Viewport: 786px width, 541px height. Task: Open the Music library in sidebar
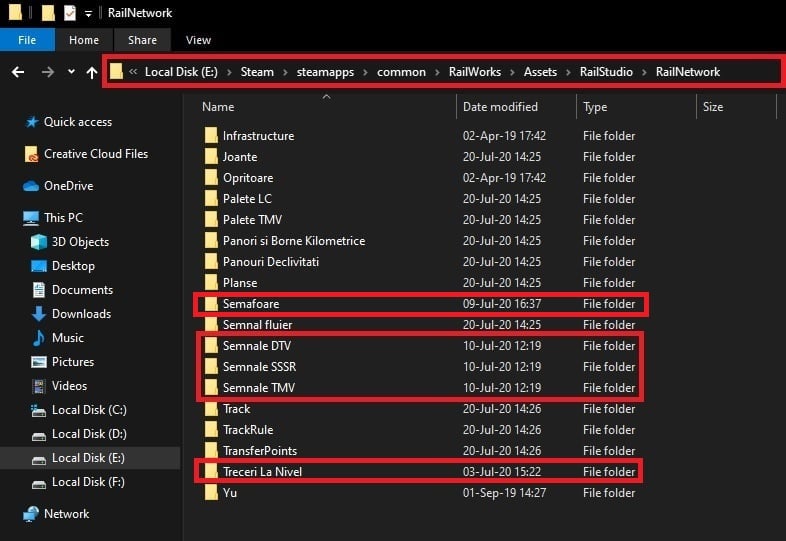tap(68, 338)
